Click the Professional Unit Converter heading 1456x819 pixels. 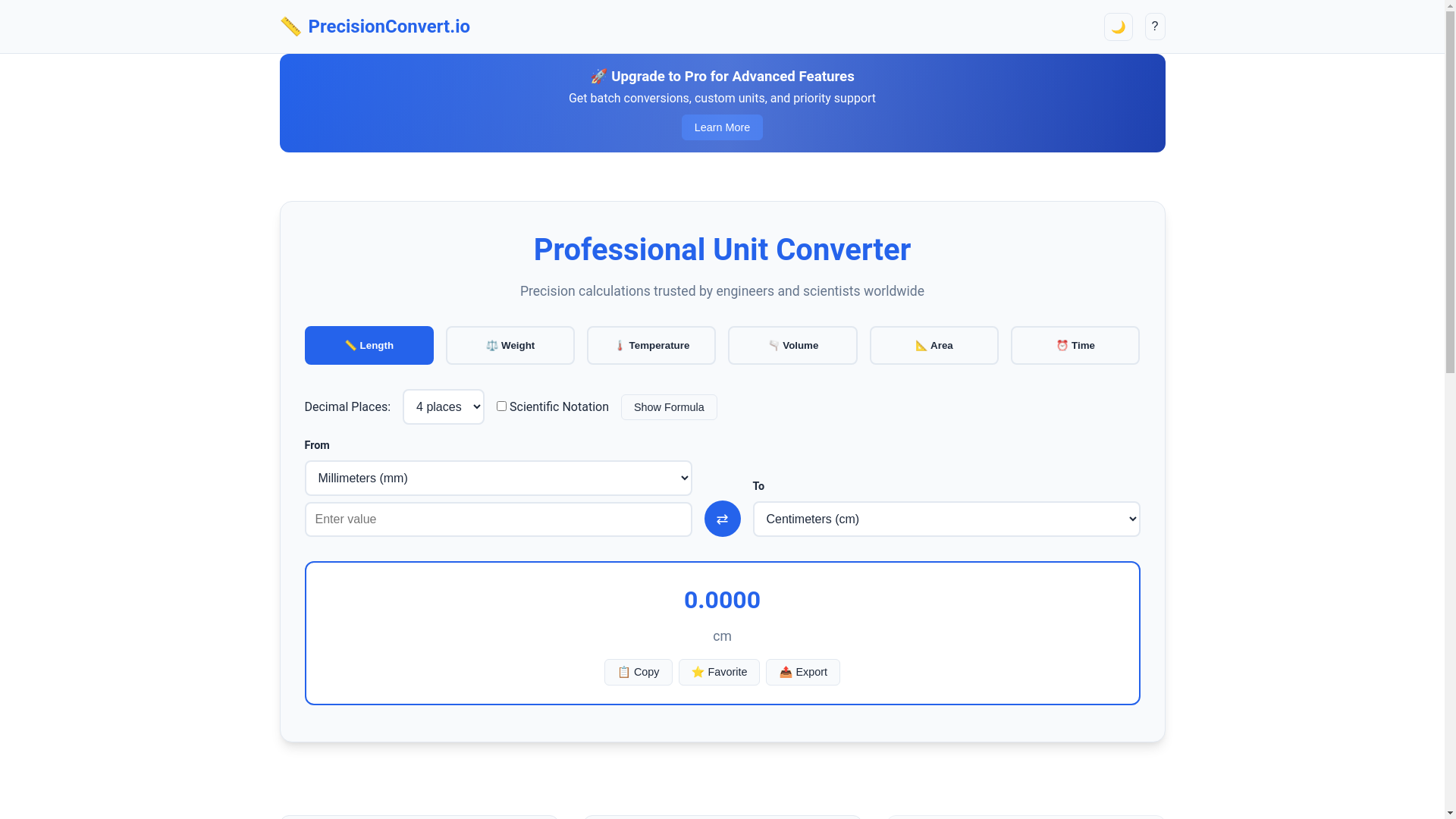[722, 249]
